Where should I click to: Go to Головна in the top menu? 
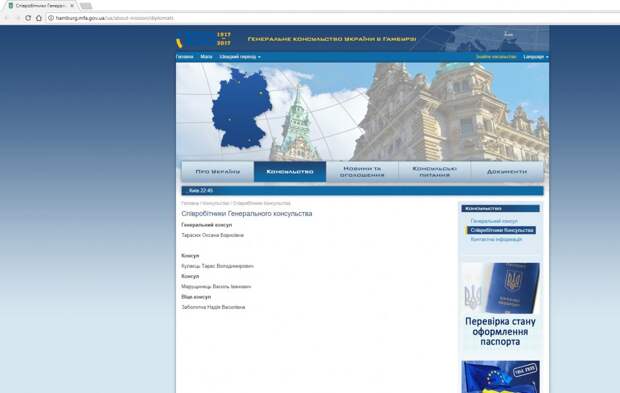185,57
